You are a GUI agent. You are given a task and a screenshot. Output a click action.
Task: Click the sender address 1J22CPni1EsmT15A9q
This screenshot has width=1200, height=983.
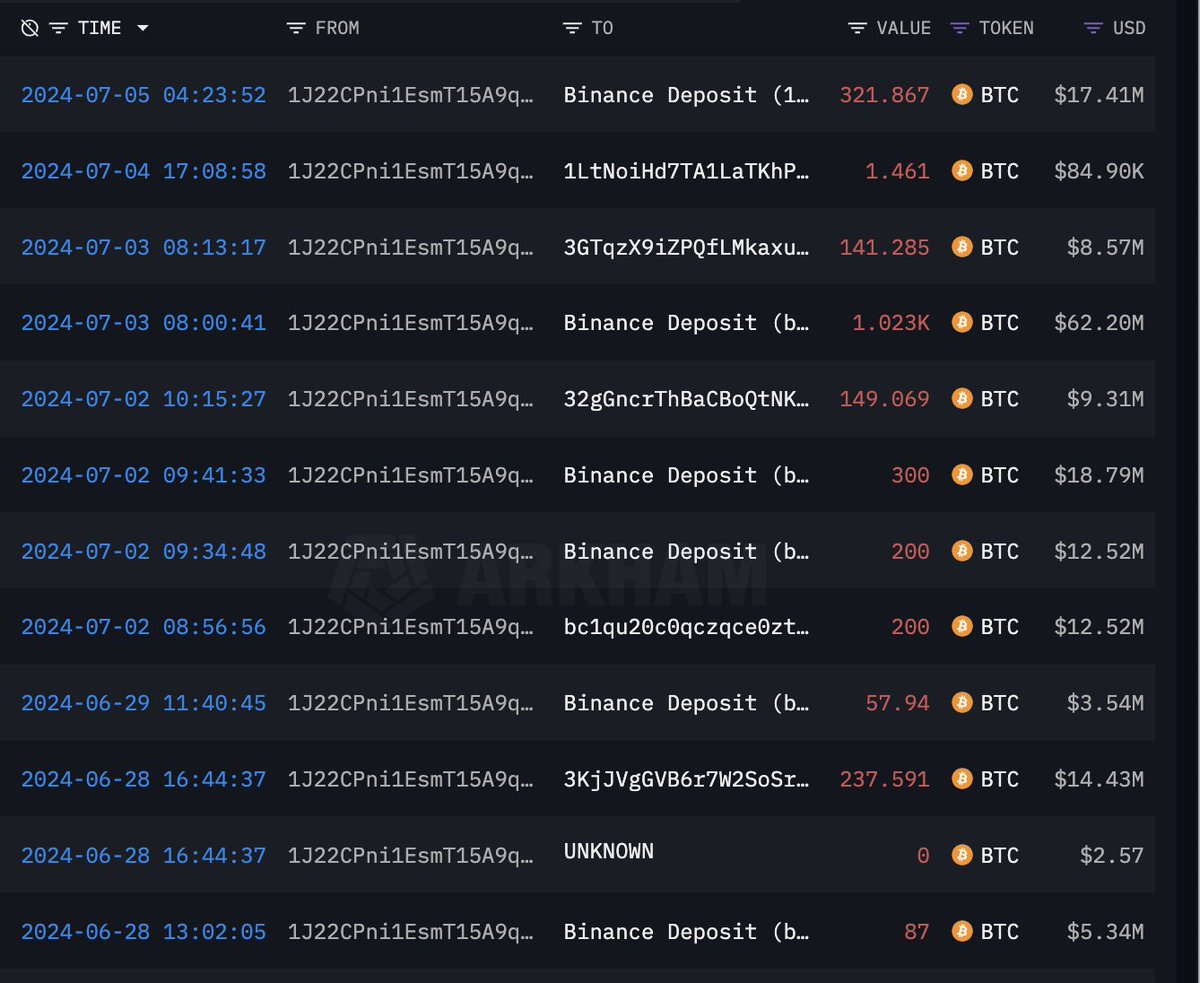[x=412, y=94]
